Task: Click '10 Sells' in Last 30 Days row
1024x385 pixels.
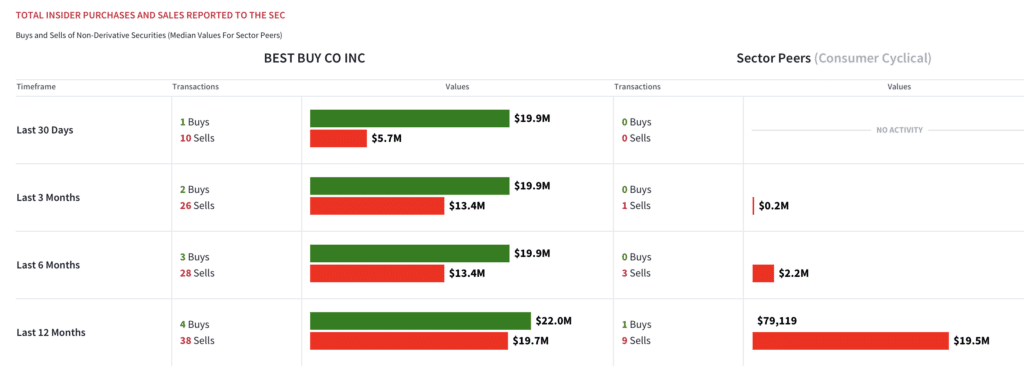Action: [x=197, y=138]
